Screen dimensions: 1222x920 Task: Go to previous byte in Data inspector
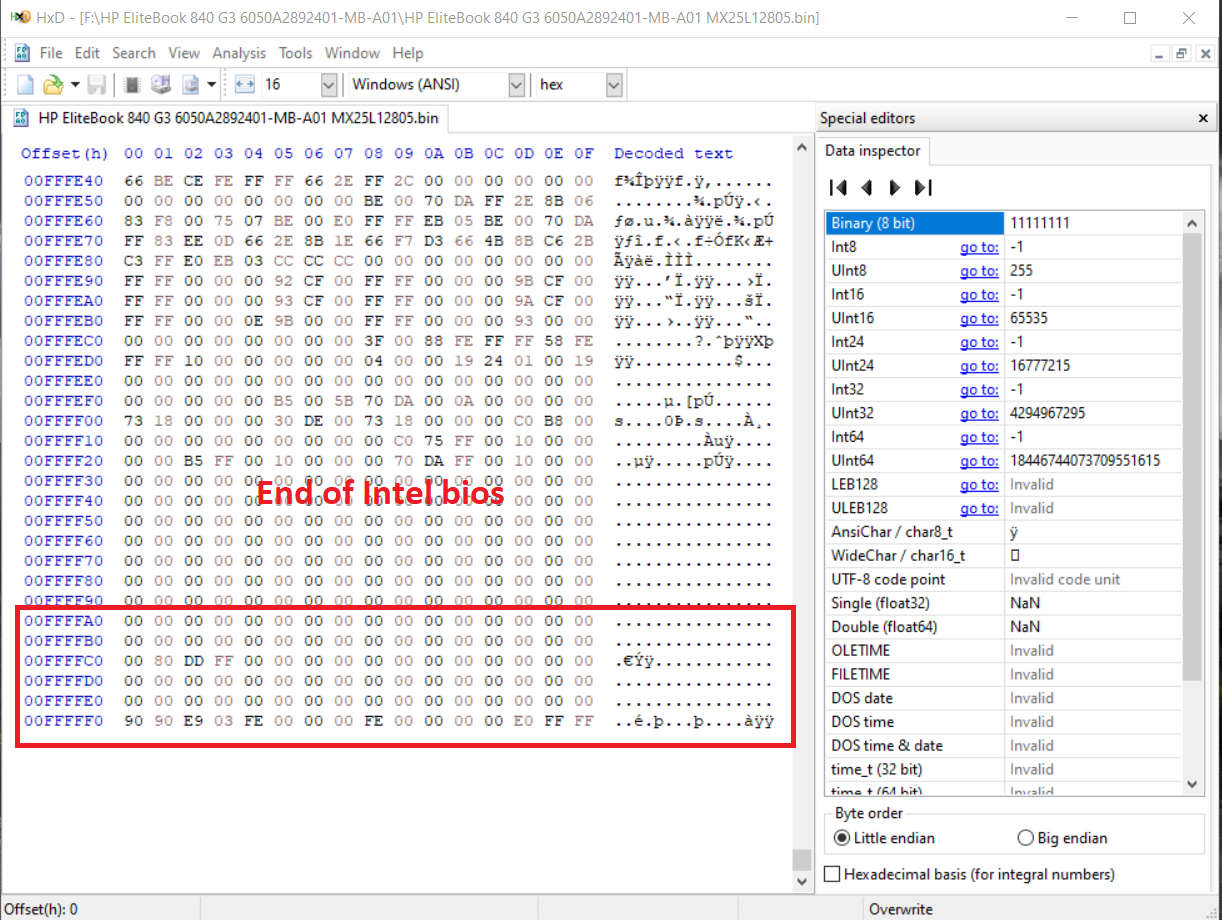[867, 187]
